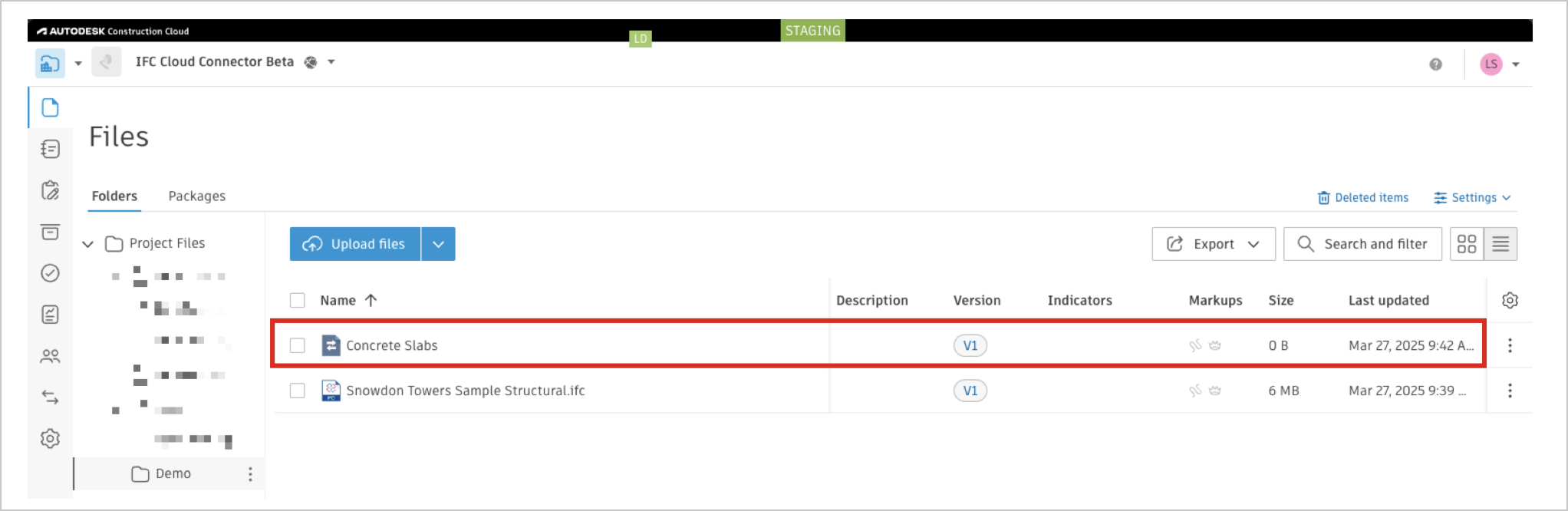Click the Docs product picker icon

click(50, 63)
